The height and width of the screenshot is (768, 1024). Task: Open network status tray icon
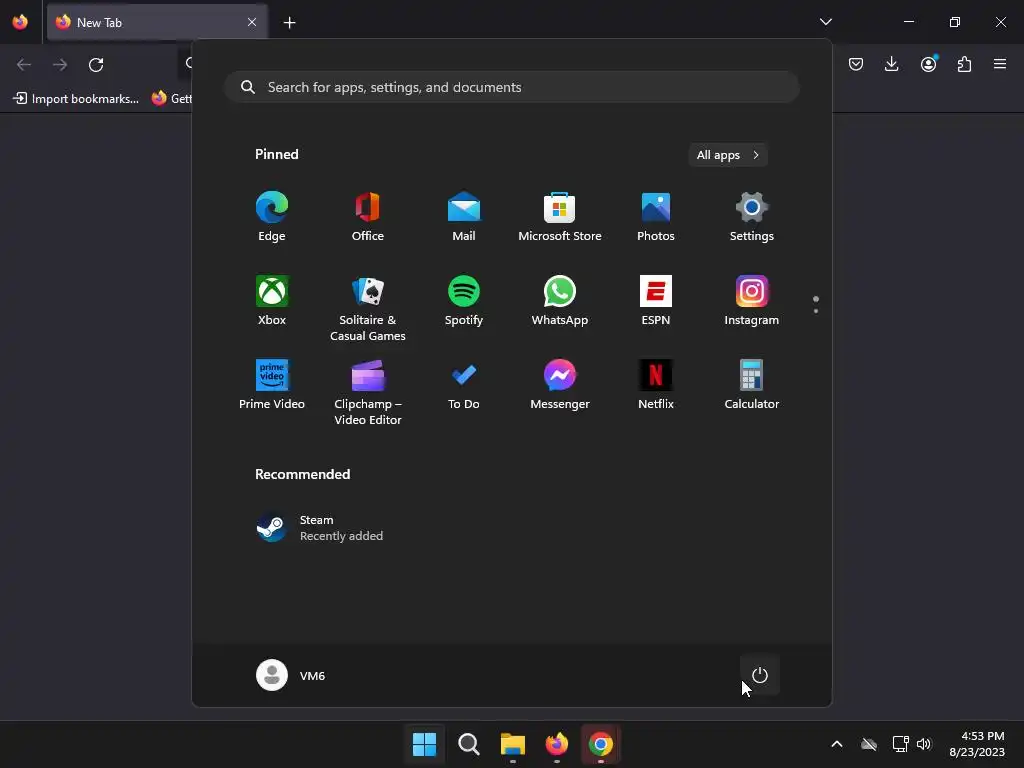901,744
